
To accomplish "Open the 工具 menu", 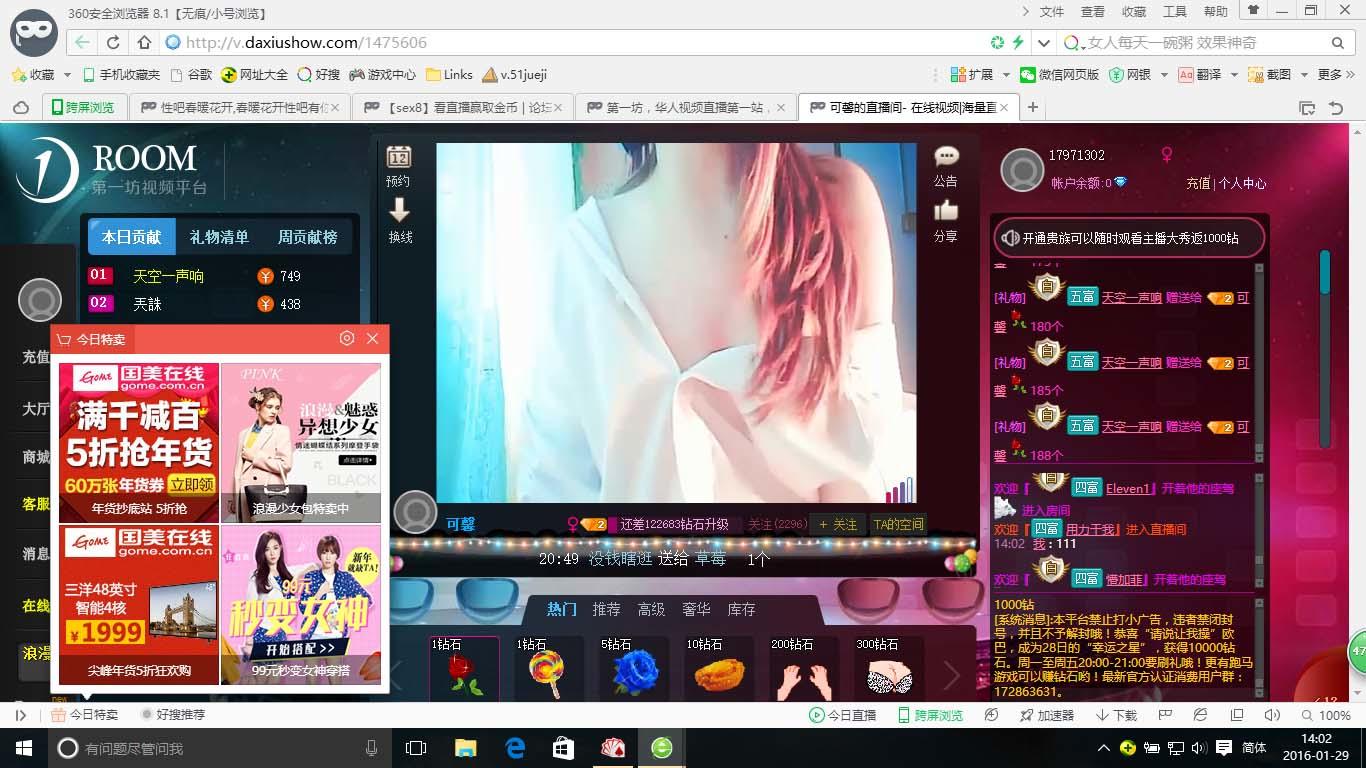I will 1175,12.
